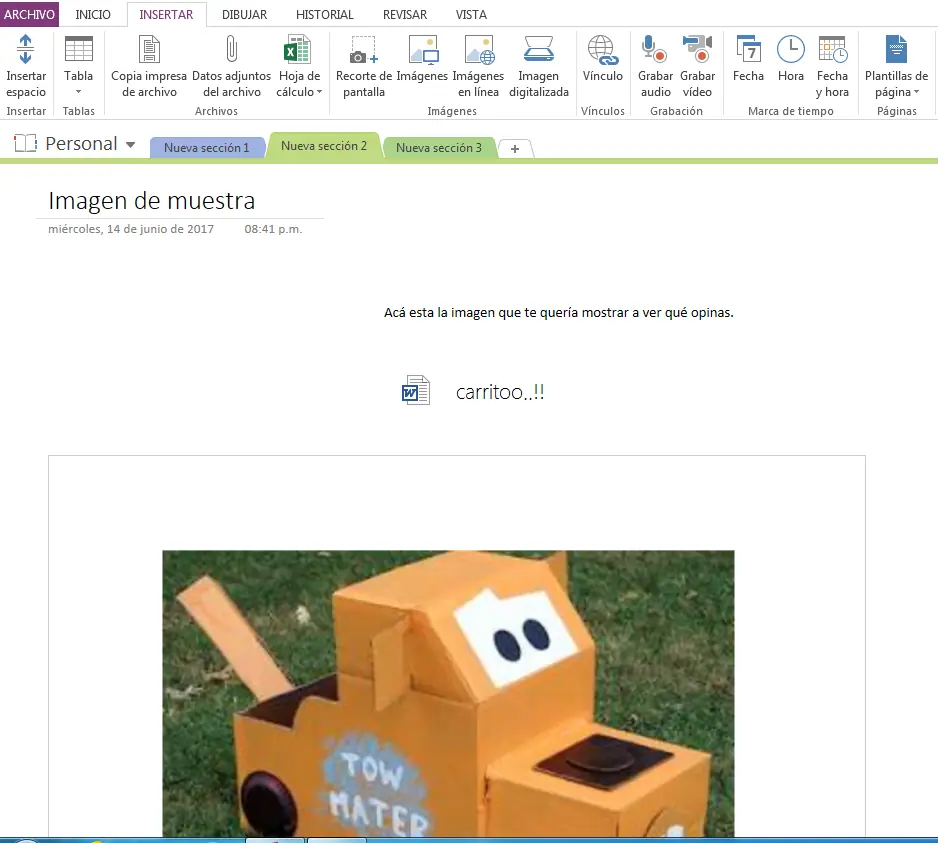938x843 pixels.
Task: Select the Tow Mater cardboard car image
Action: (448, 693)
